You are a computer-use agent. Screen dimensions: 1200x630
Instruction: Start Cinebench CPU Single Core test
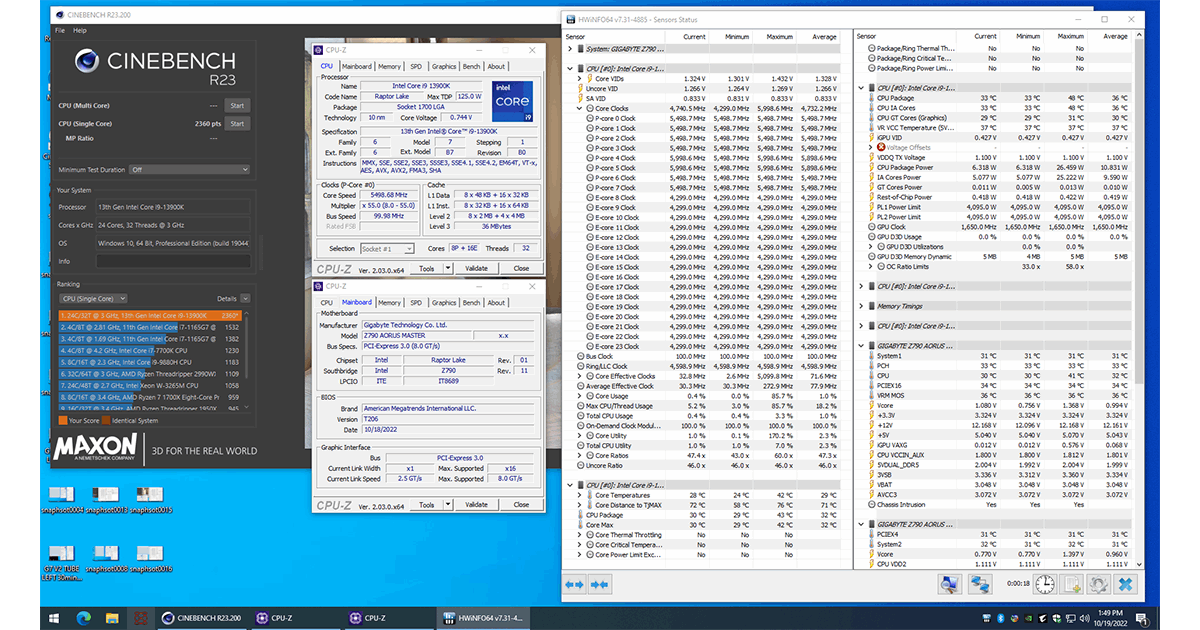click(x=236, y=124)
